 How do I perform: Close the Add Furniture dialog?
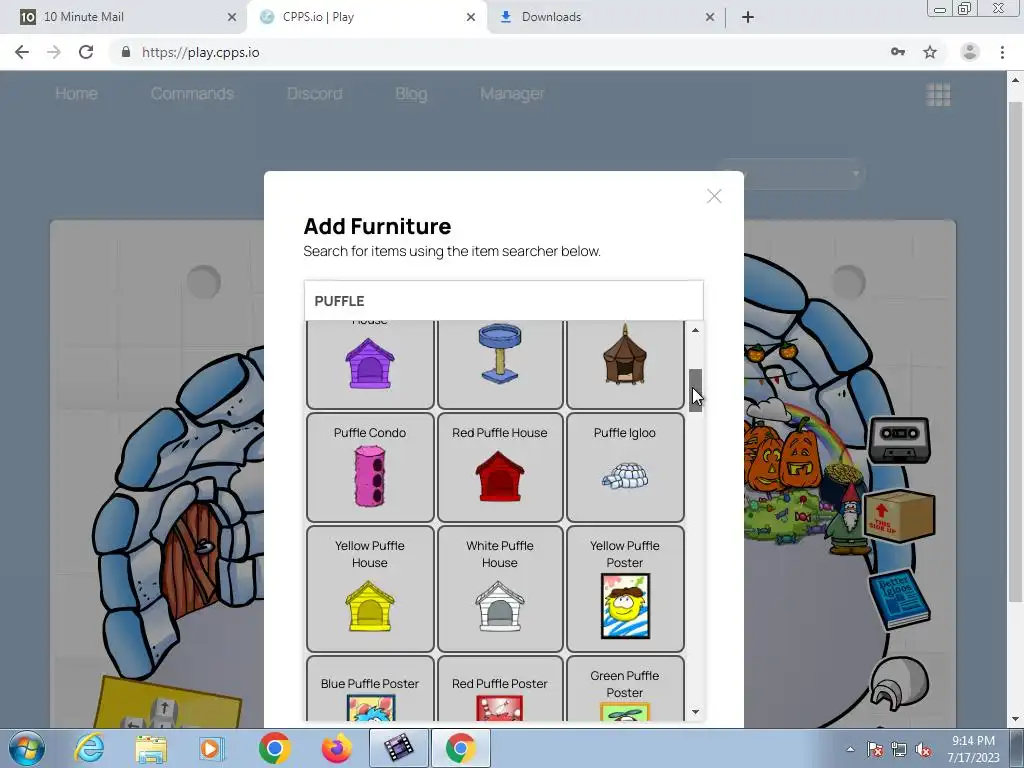point(714,196)
